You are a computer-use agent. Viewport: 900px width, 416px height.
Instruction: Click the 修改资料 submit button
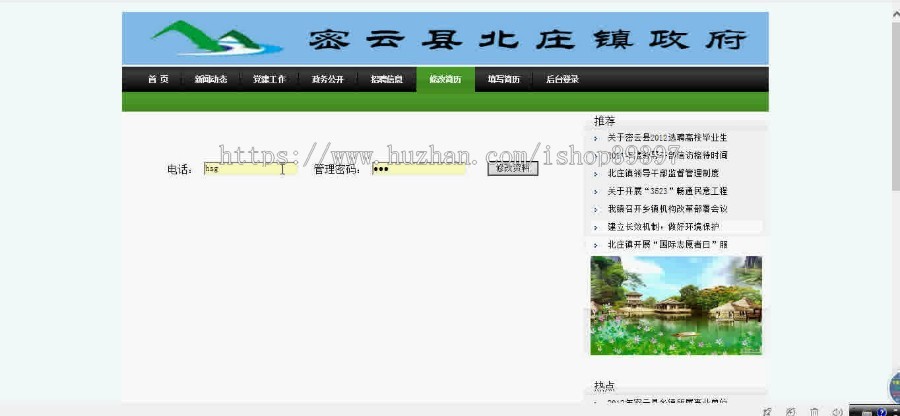tap(513, 169)
